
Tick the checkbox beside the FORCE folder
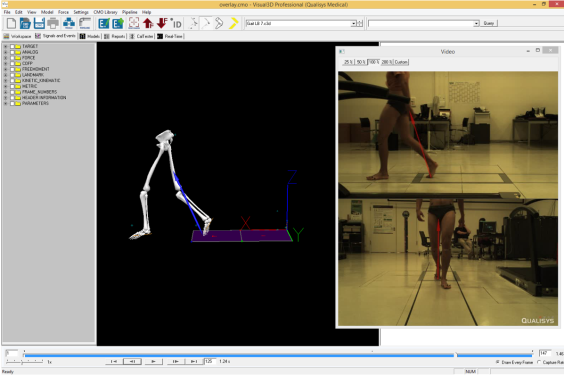[x=13, y=58]
